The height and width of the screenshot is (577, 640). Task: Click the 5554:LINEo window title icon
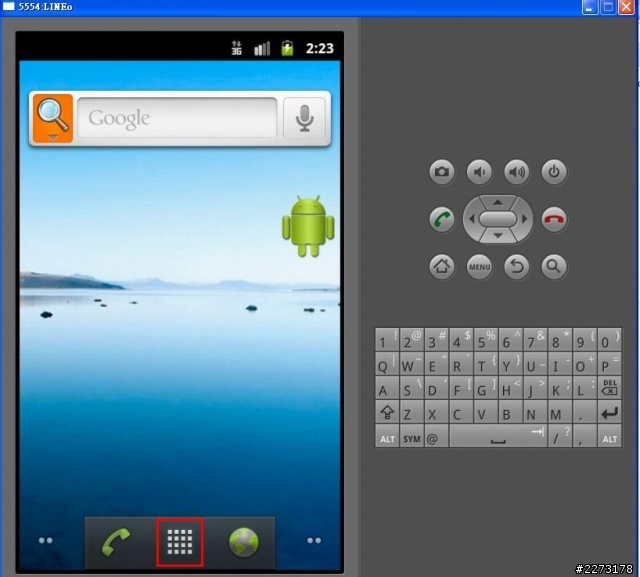point(9,6)
